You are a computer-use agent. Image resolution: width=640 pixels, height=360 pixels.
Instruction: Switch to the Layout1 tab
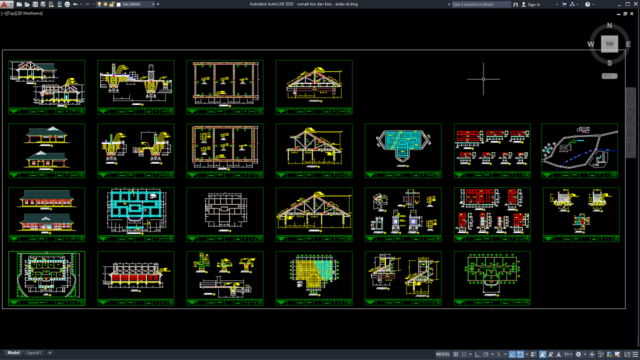[34, 353]
